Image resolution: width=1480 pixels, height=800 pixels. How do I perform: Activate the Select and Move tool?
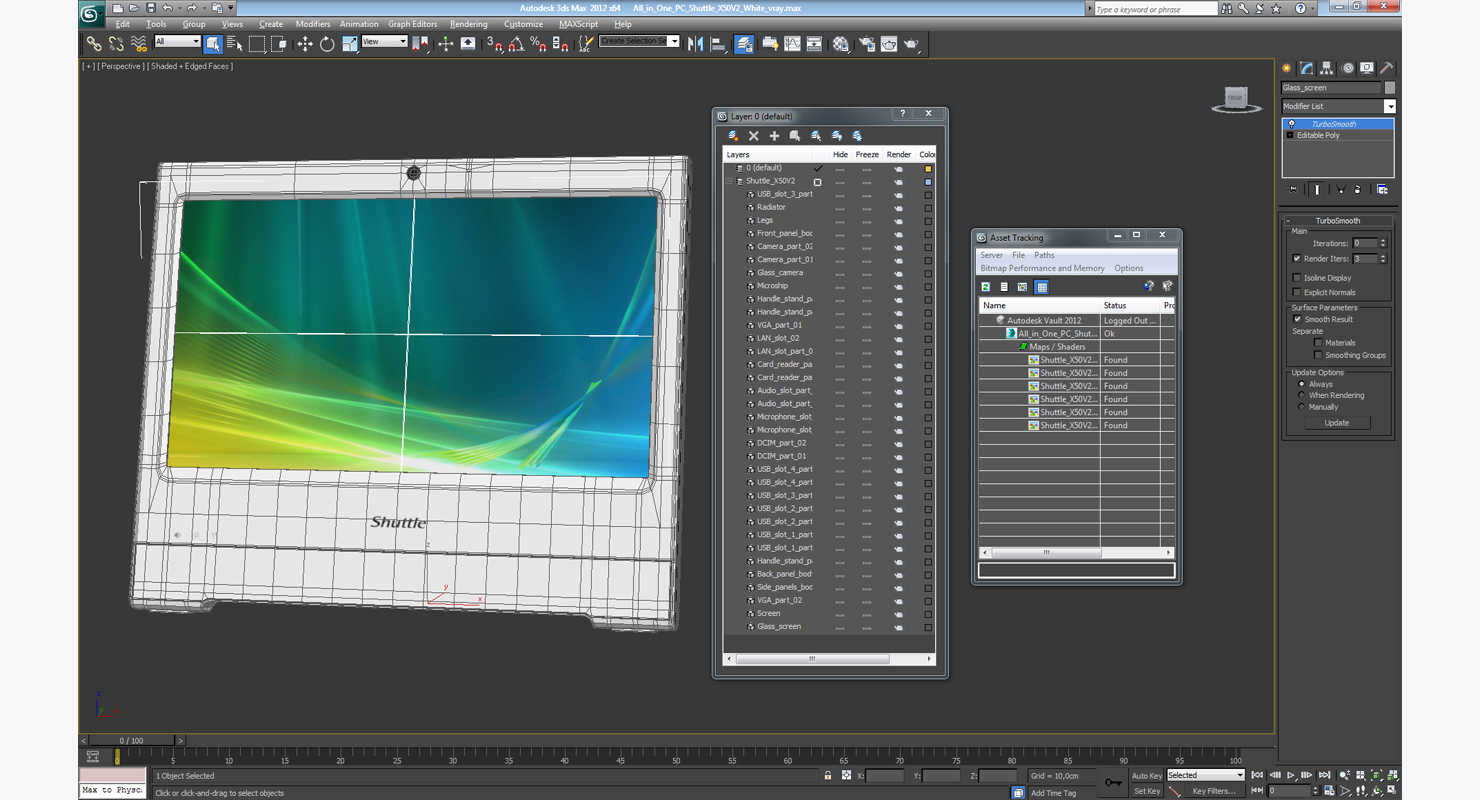click(305, 44)
